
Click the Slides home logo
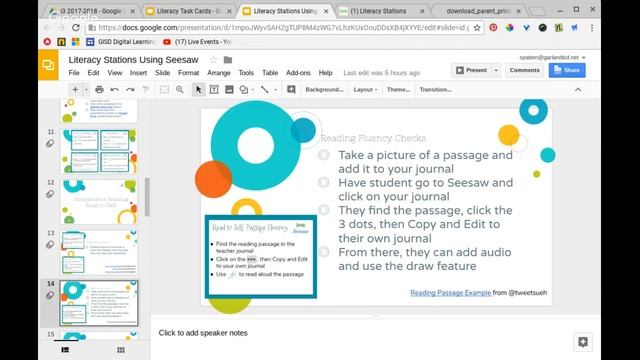[48, 64]
